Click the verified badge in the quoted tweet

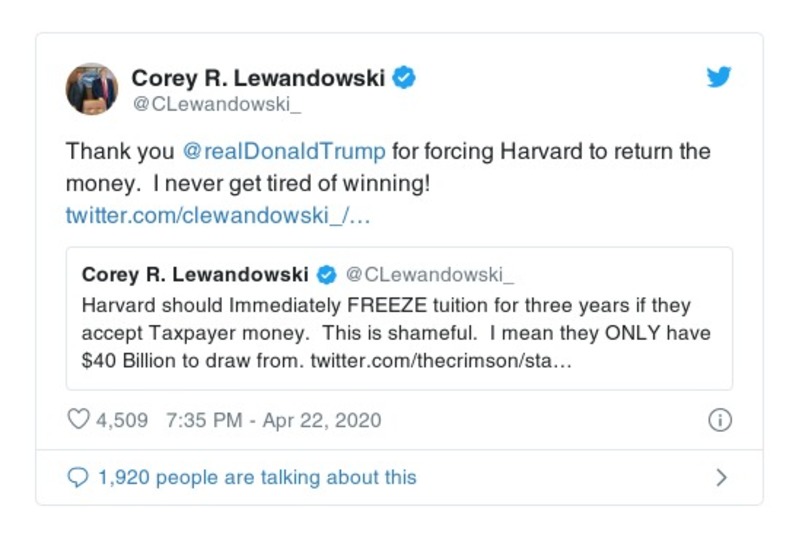pyautogui.click(x=326, y=274)
